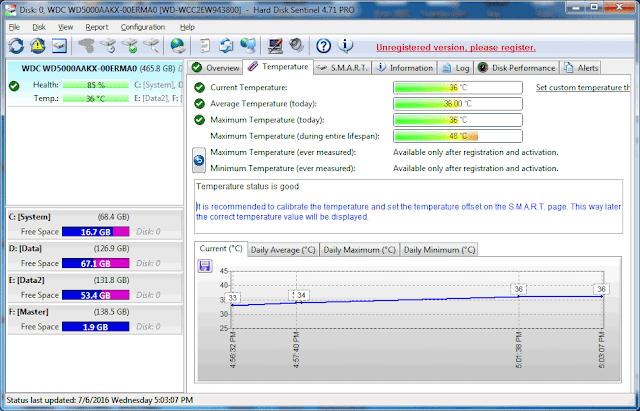Open the View menu
The width and height of the screenshot is (640, 411).
65,27
